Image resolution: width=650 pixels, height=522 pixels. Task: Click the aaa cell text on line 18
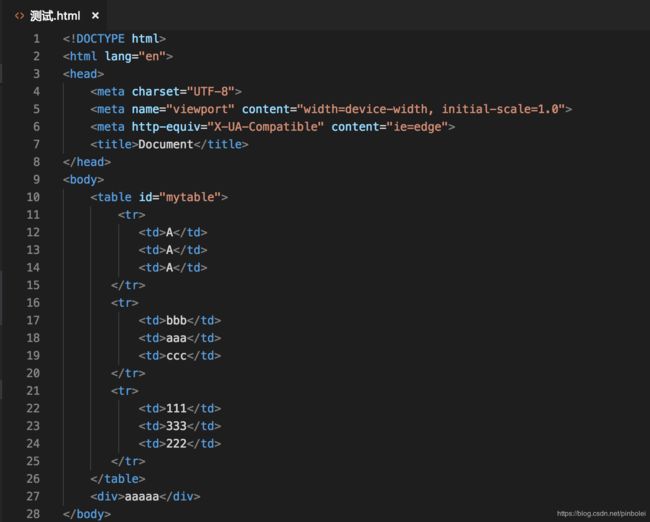(x=176, y=338)
